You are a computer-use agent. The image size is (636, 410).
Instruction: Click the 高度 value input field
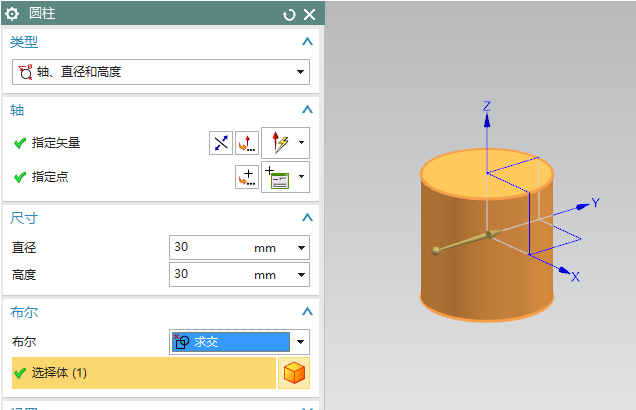click(x=210, y=273)
